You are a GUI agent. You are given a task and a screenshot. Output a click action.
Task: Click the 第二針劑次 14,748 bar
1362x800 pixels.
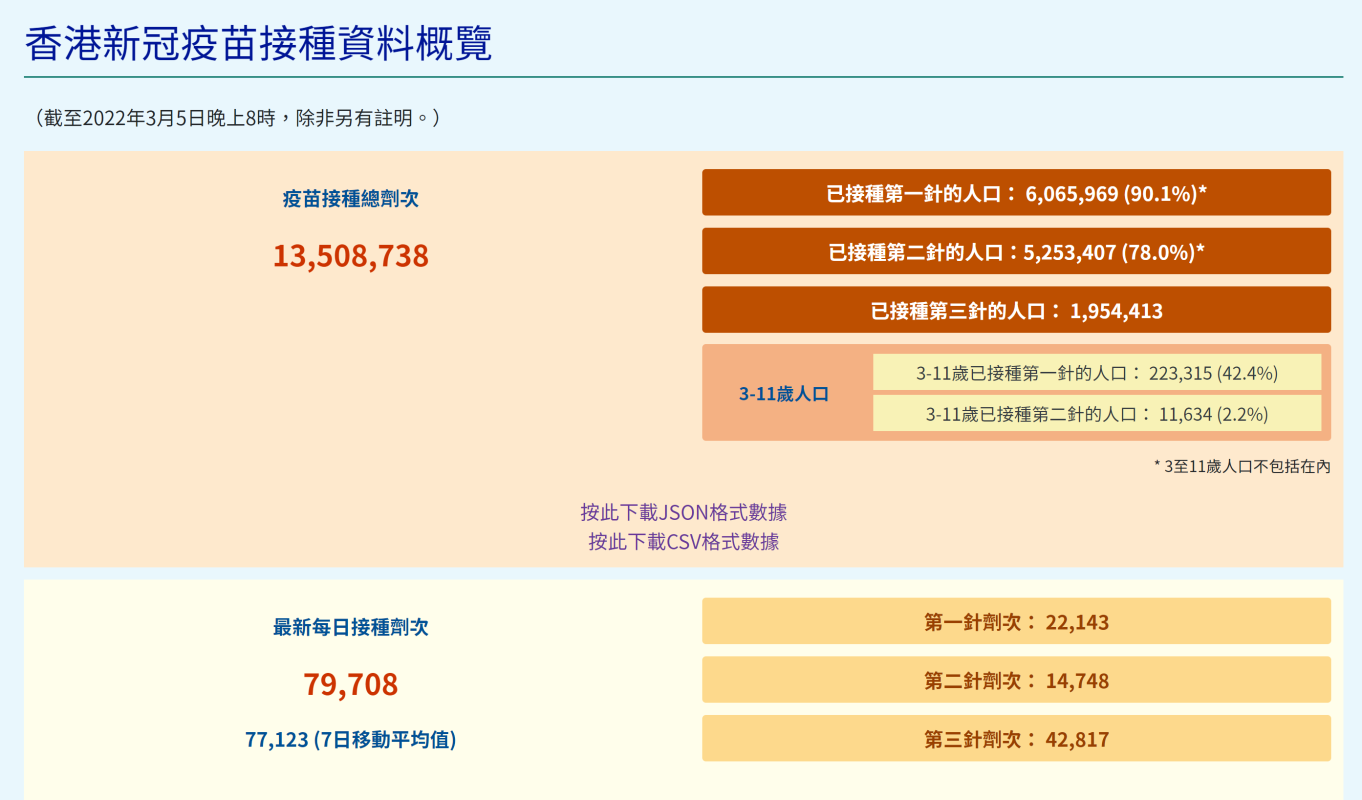[1016, 681]
